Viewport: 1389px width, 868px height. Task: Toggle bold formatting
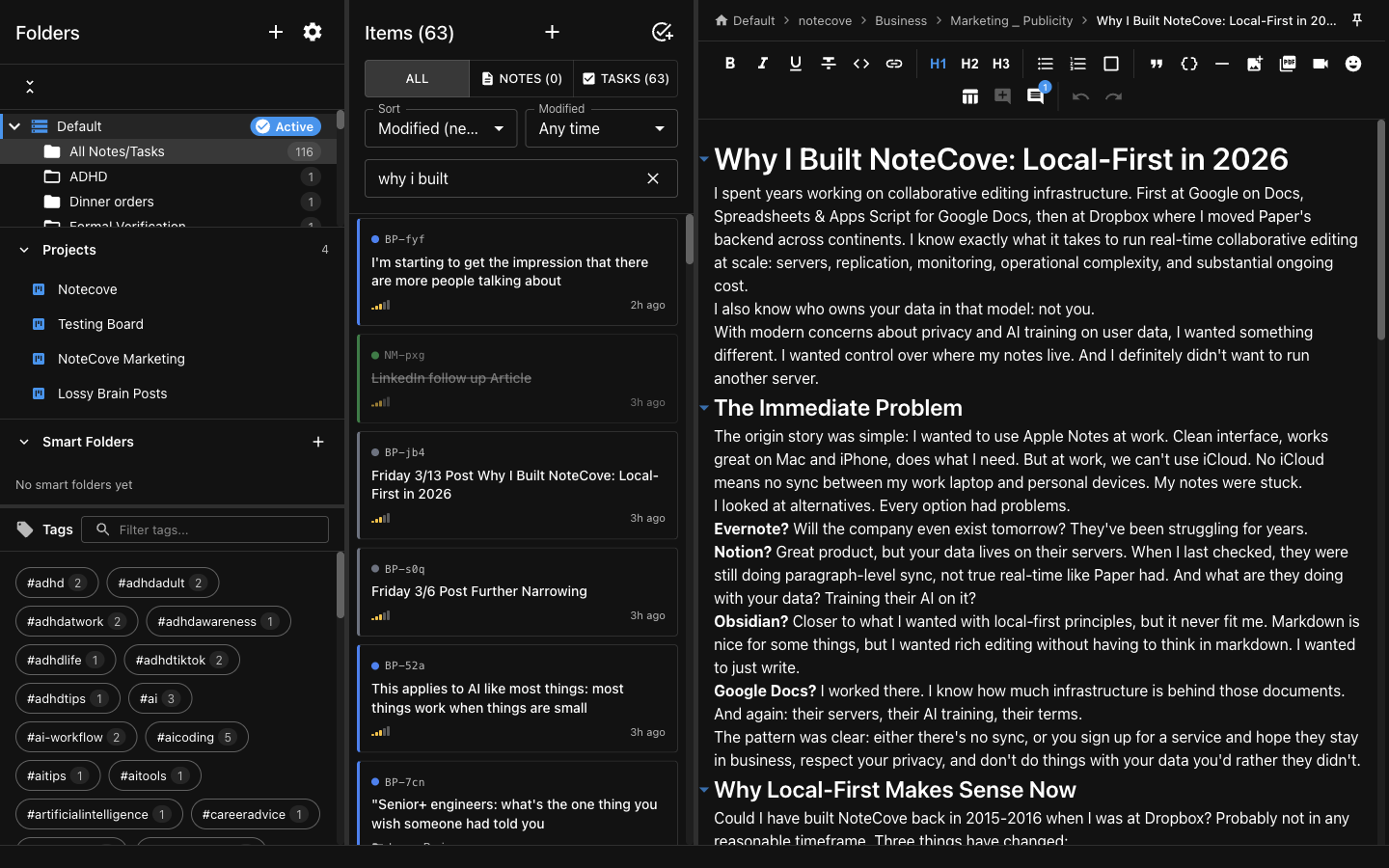(730, 64)
